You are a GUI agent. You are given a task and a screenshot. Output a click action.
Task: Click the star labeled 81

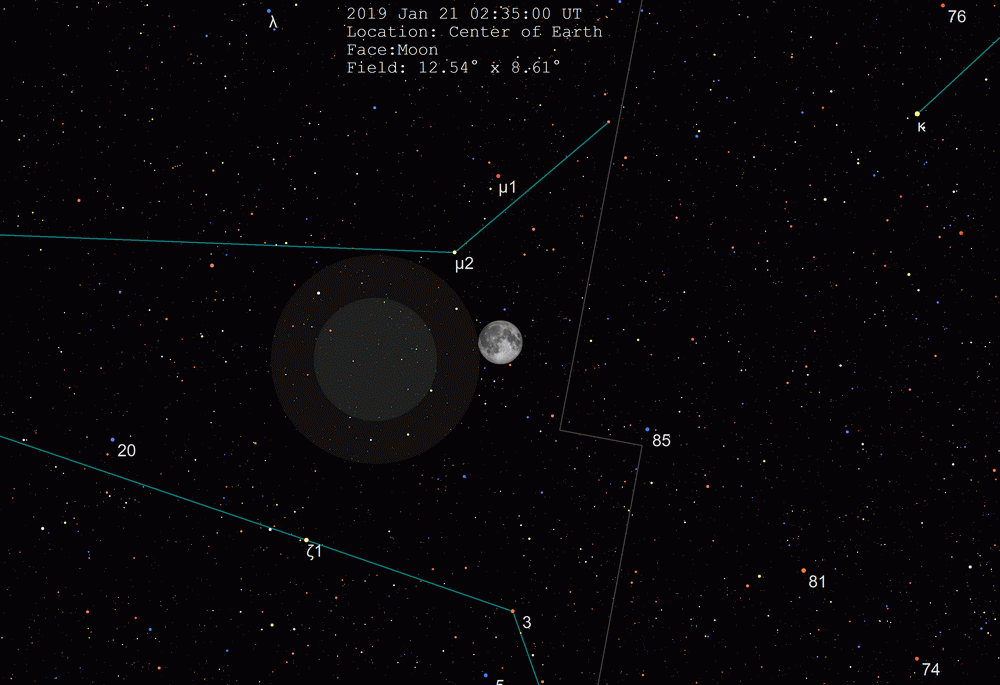click(x=803, y=570)
